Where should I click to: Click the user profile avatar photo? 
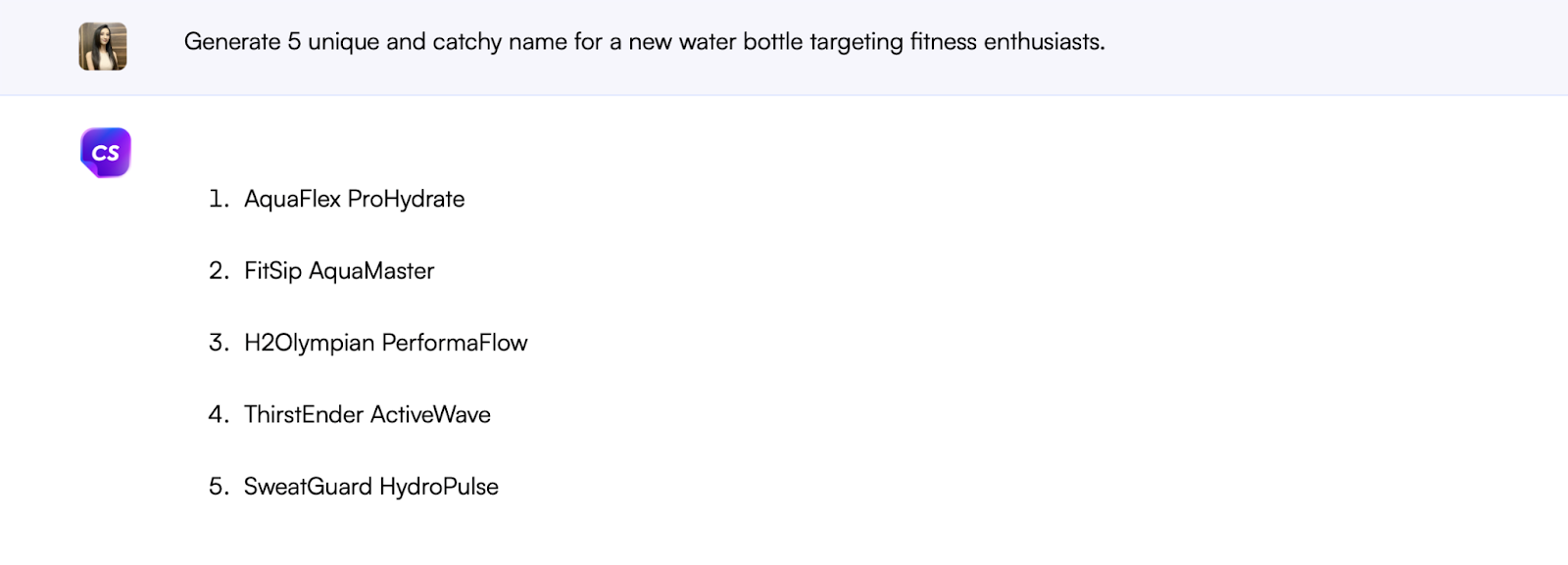[102, 45]
